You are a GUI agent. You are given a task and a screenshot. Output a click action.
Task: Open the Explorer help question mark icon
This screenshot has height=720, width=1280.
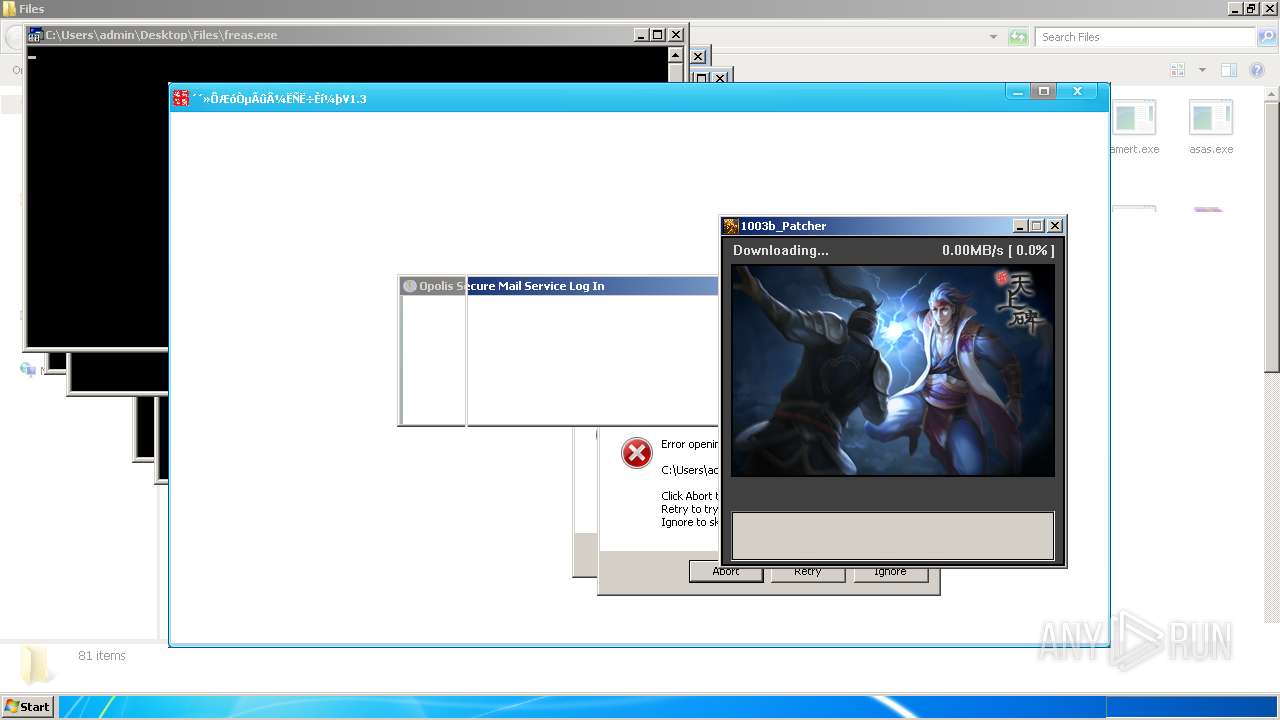1258,70
